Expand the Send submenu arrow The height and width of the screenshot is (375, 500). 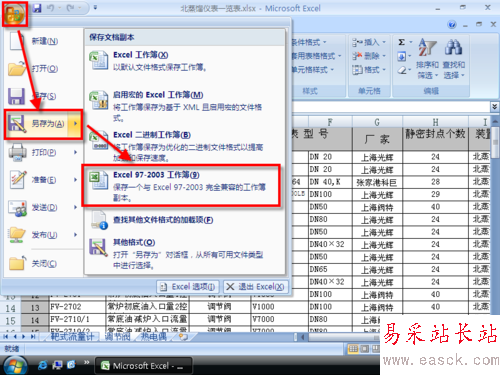75,207
